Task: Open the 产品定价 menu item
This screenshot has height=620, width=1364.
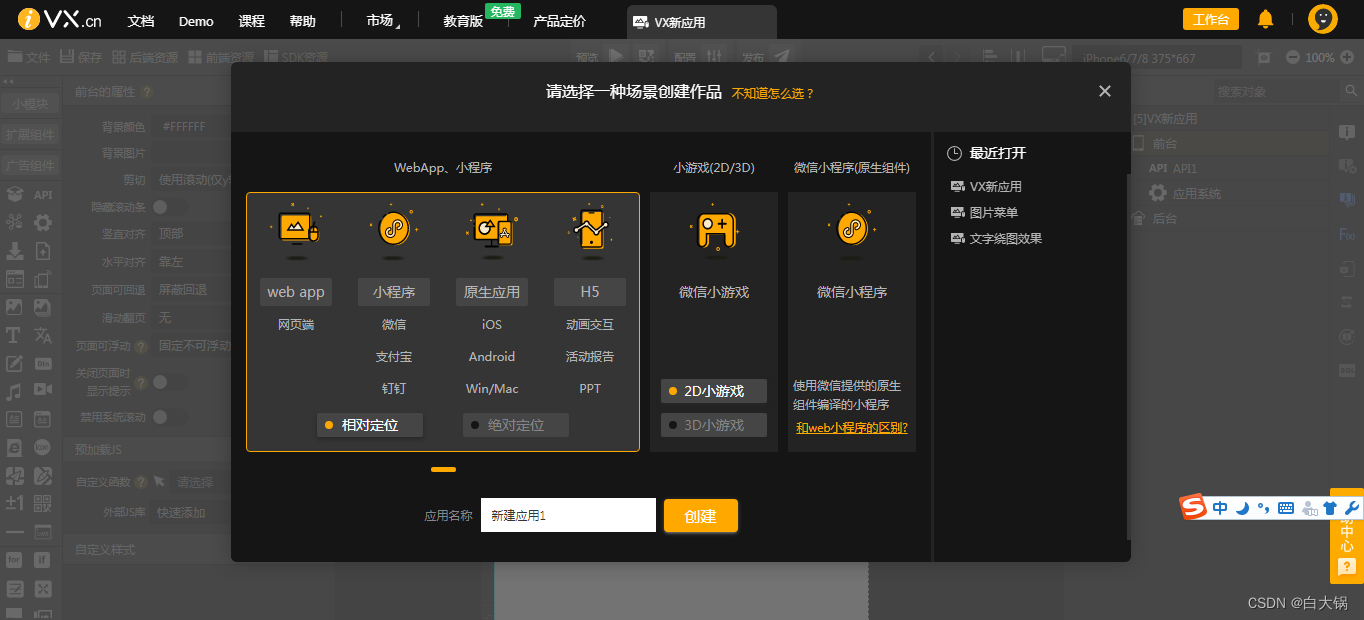Action: [560, 21]
